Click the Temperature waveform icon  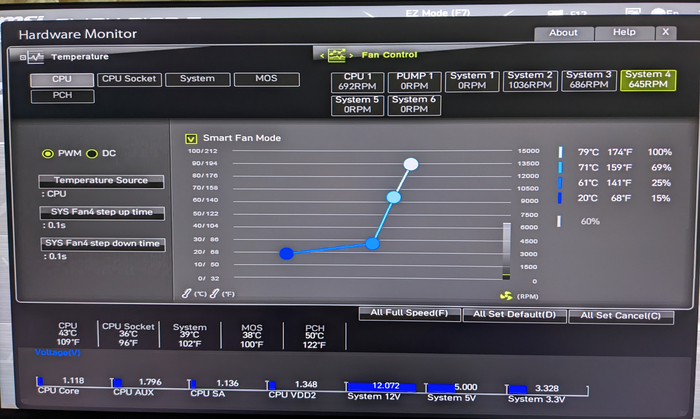coord(35,58)
